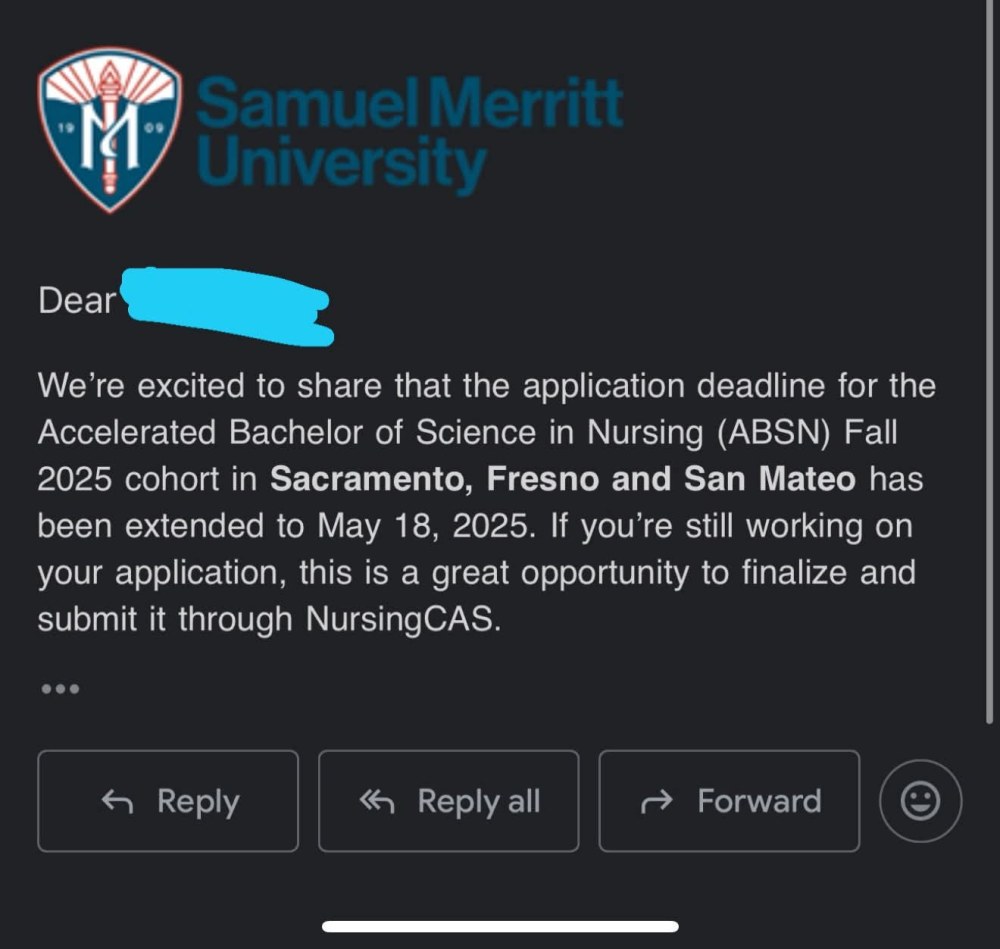
Task: Expand trimmed content via three dots
Action: [60, 689]
